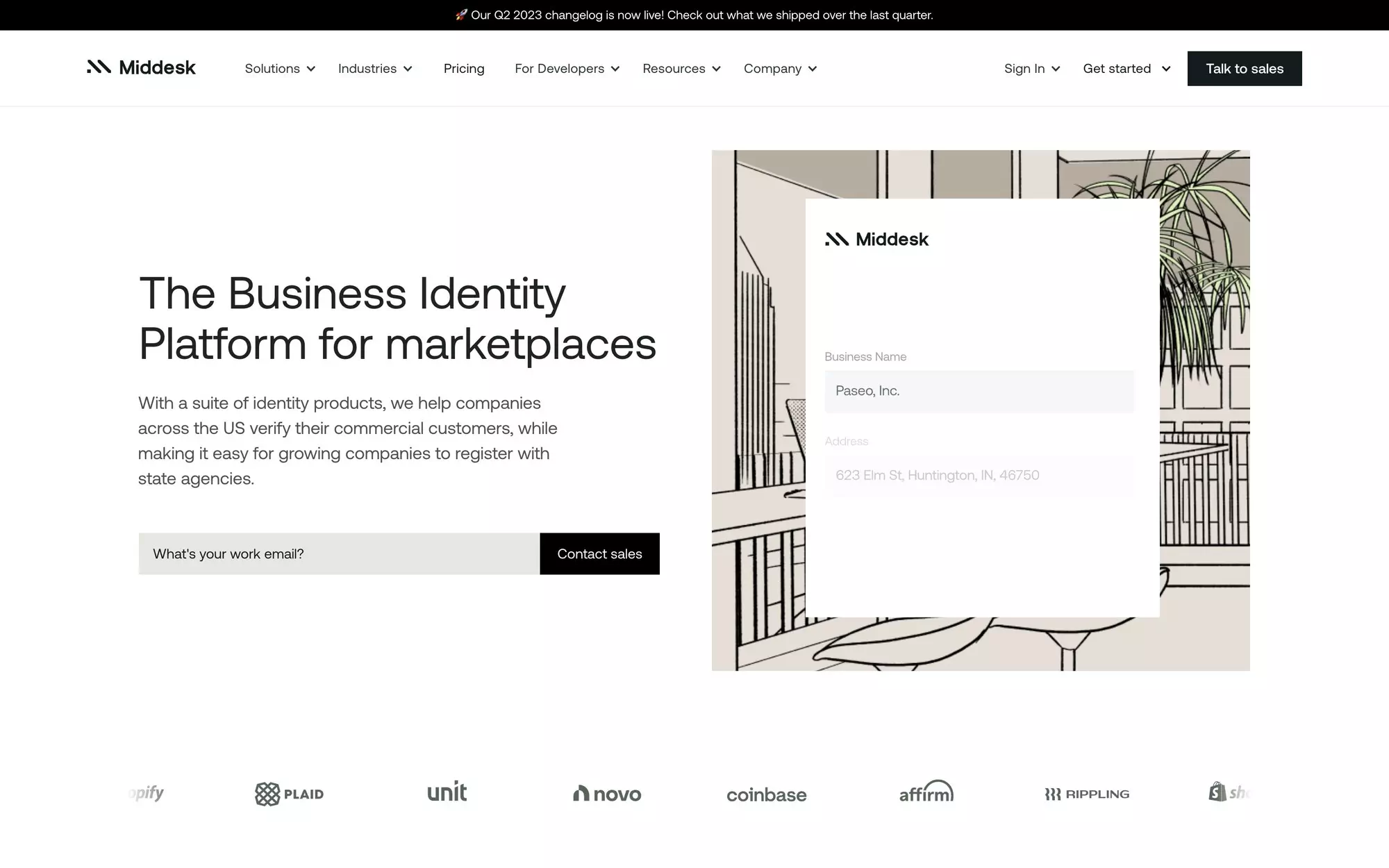This screenshot has height=868, width=1389.
Task: Expand the Get started menu
Action: point(1126,69)
